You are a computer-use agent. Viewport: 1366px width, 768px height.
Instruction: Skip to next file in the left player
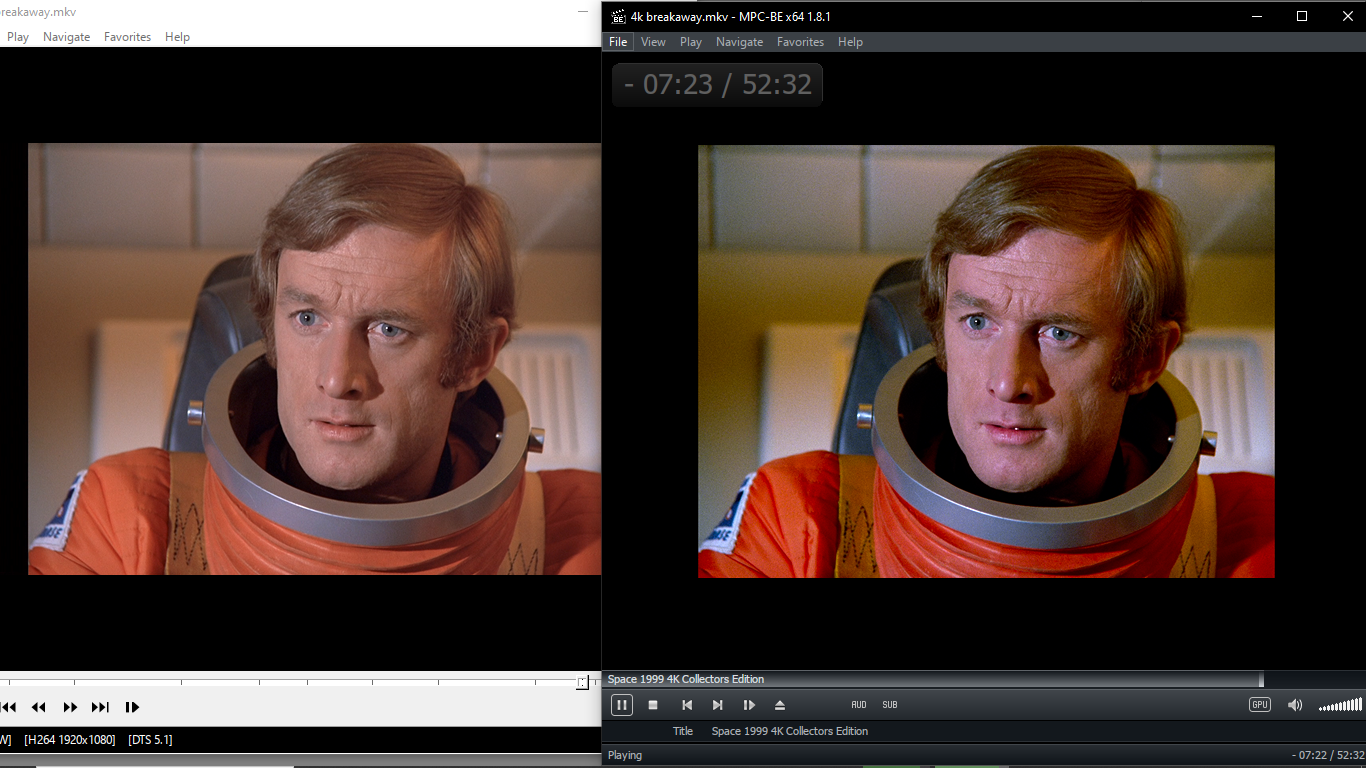coord(100,707)
